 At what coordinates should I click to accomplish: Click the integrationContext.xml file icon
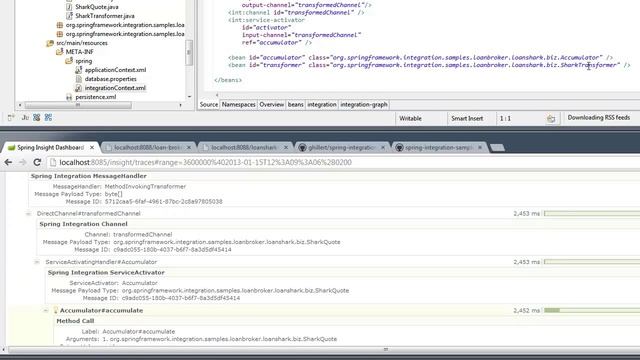78,88
